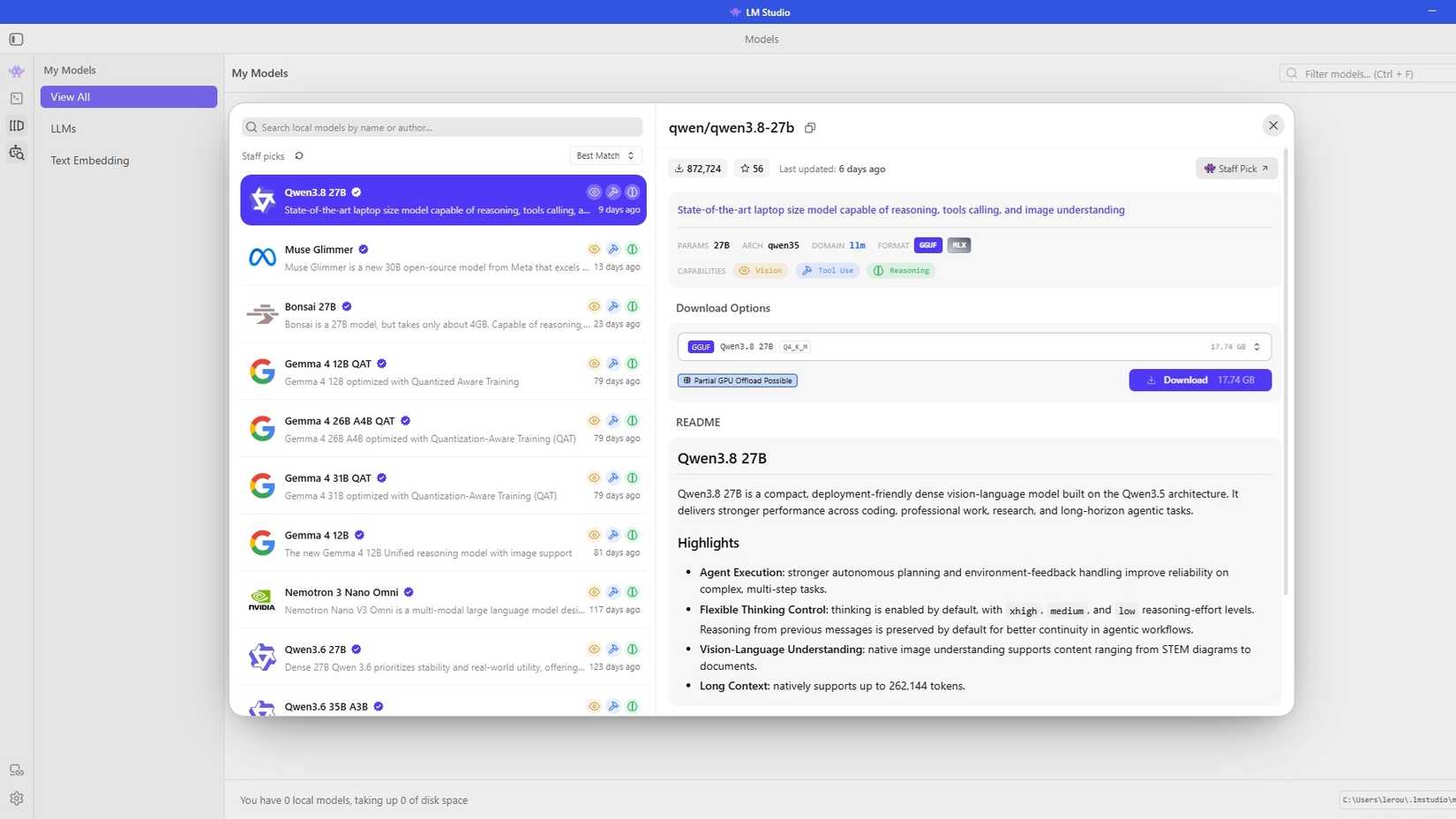Open the Staff Pick link button
The height and width of the screenshot is (819, 1456).
tap(1236, 169)
